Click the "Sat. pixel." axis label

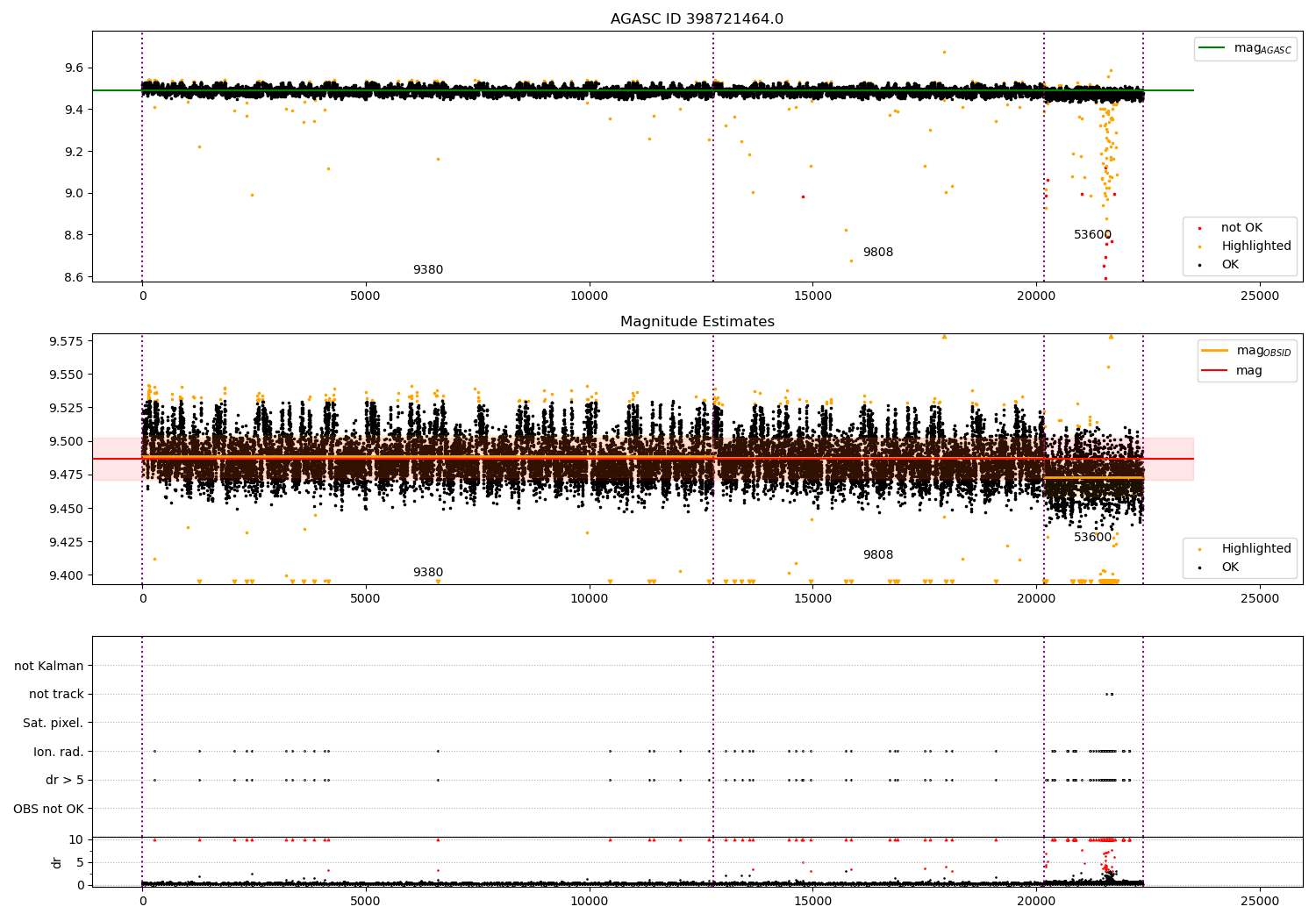pyautogui.click(x=54, y=724)
